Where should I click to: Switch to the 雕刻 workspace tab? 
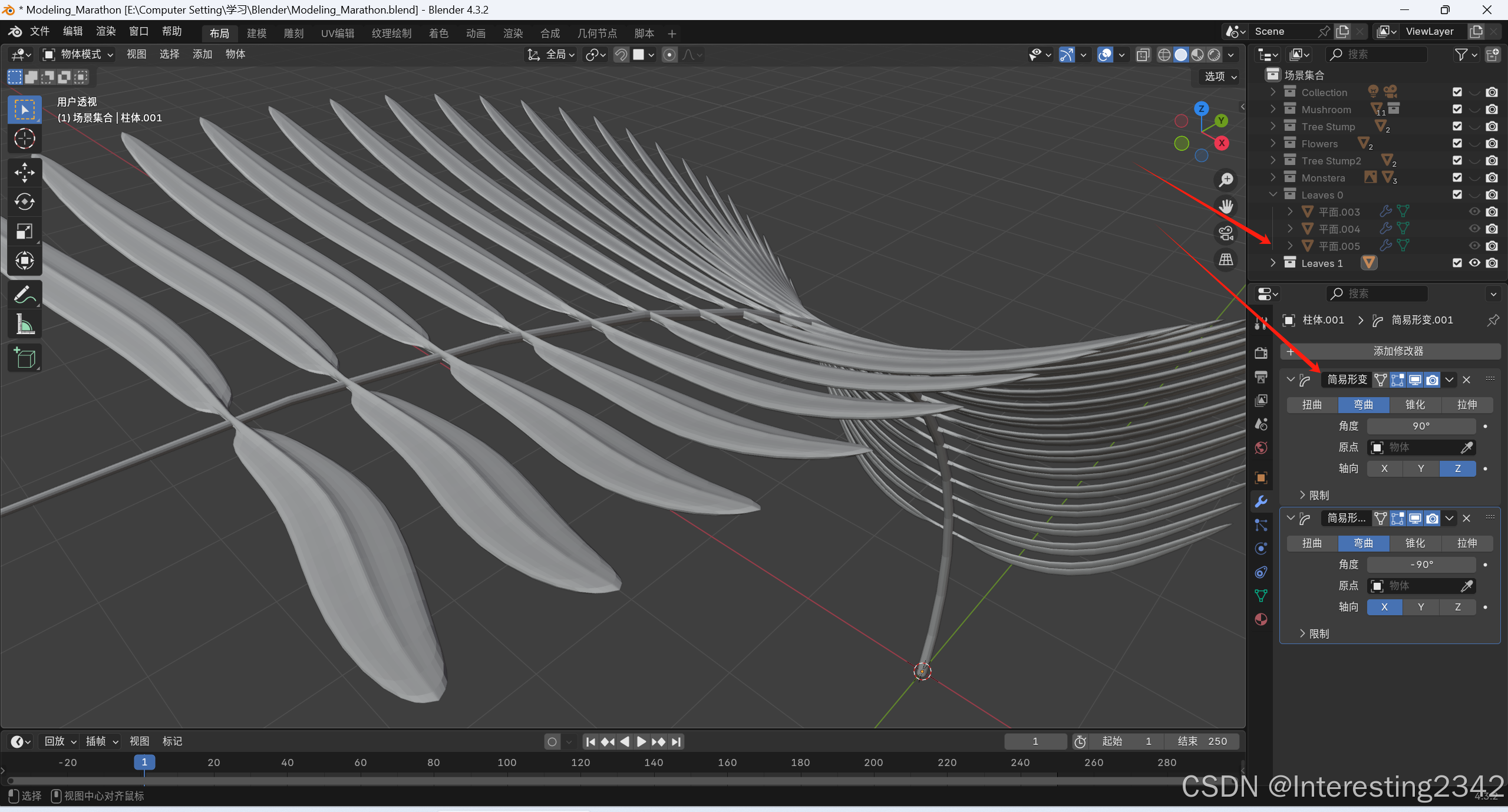pos(293,34)
